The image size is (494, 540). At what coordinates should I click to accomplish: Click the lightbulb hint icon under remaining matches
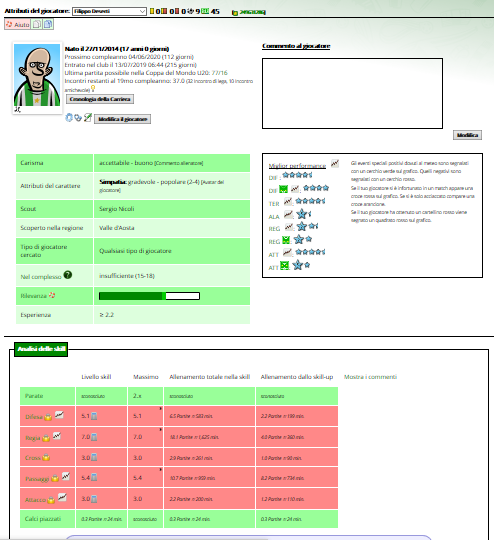tap(93, 89)
